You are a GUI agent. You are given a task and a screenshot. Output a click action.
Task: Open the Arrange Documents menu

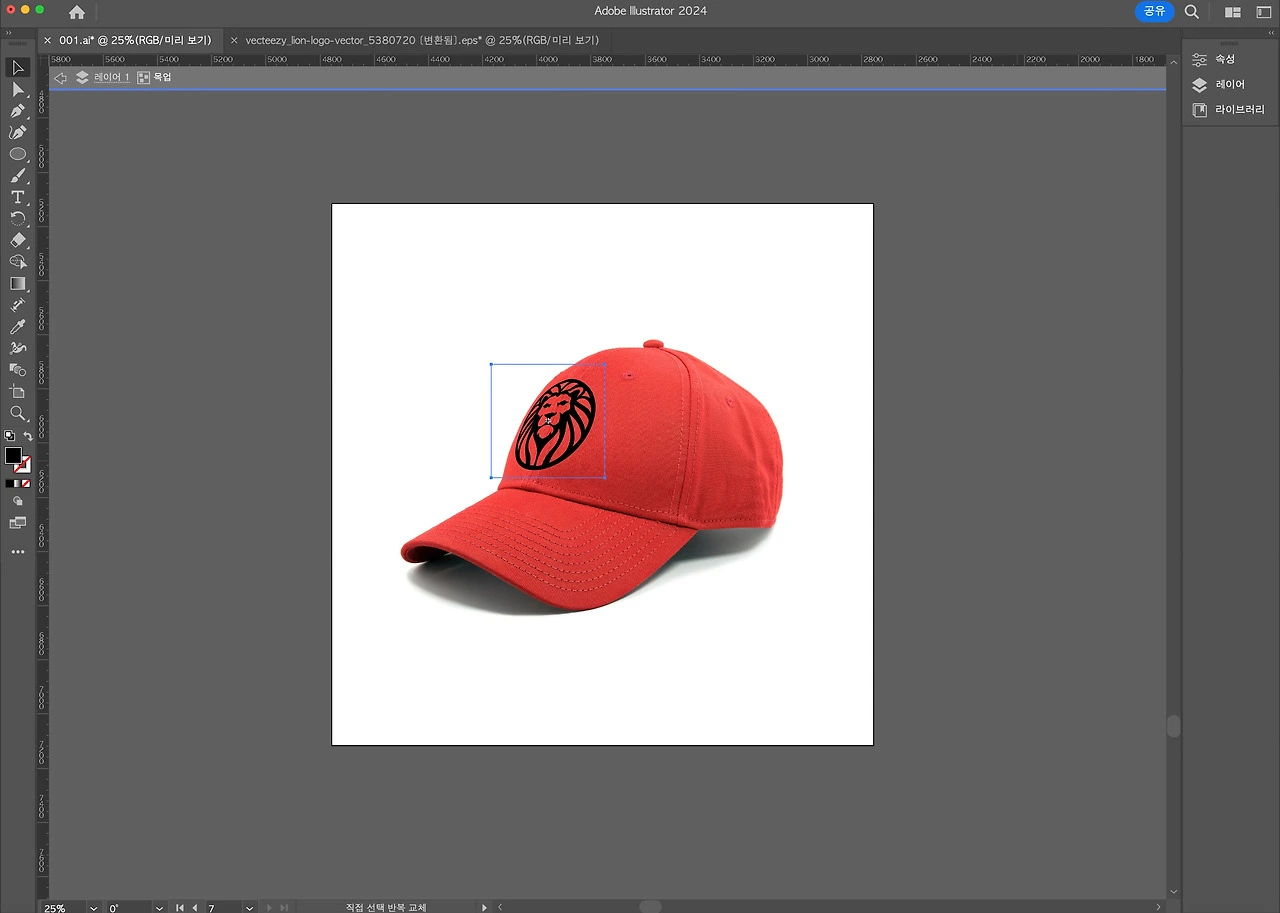1233,12
